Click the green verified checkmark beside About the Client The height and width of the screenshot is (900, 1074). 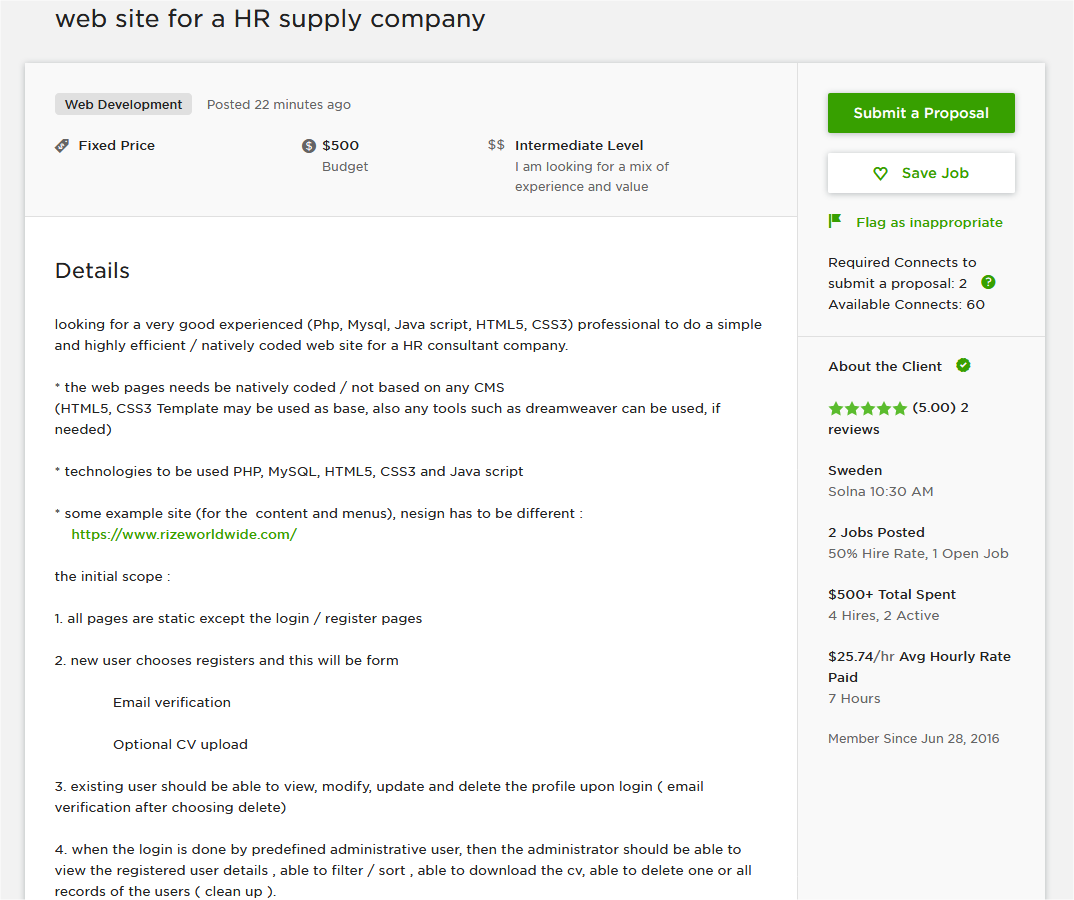[963, 365]
